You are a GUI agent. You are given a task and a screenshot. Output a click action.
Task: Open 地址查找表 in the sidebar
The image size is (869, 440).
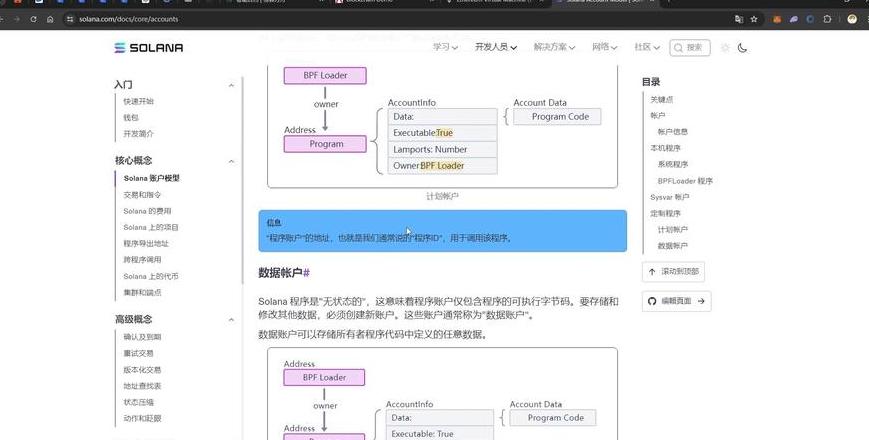(142, 386)
